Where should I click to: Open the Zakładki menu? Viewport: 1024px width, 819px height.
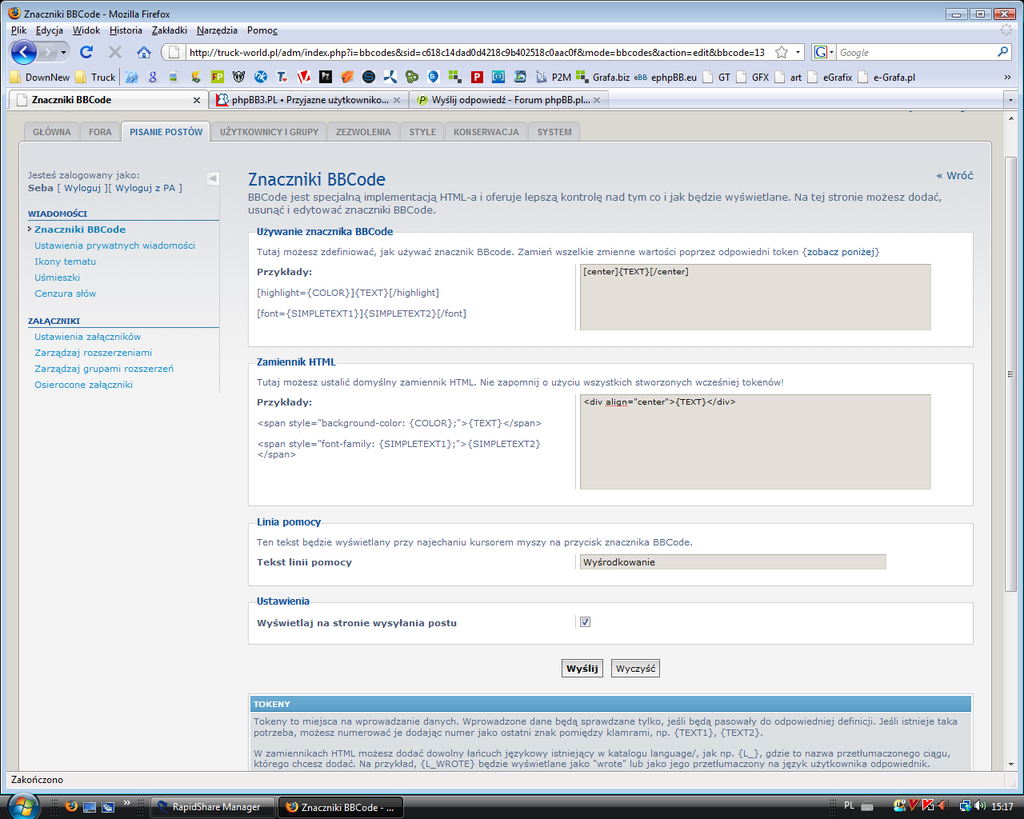[169, 30]
